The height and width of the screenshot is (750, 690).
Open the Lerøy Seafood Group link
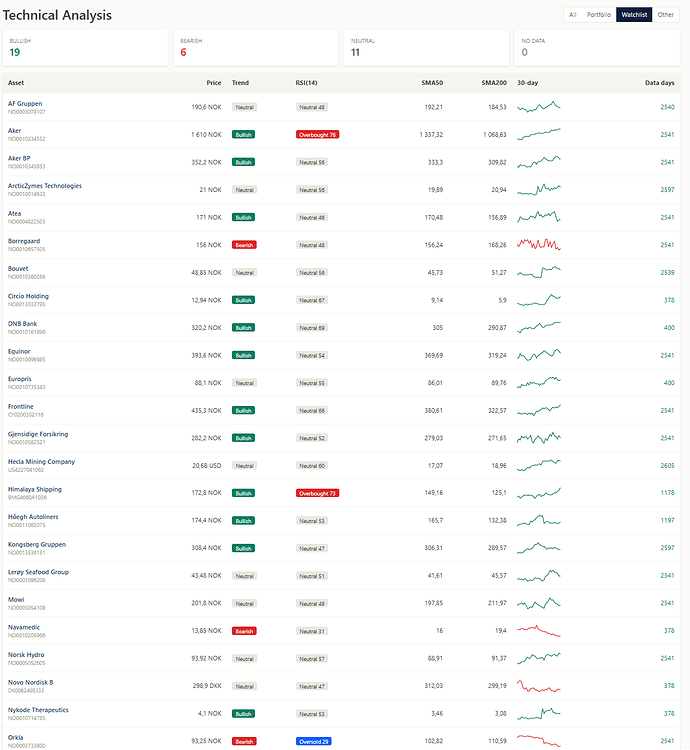click(38, 572)
